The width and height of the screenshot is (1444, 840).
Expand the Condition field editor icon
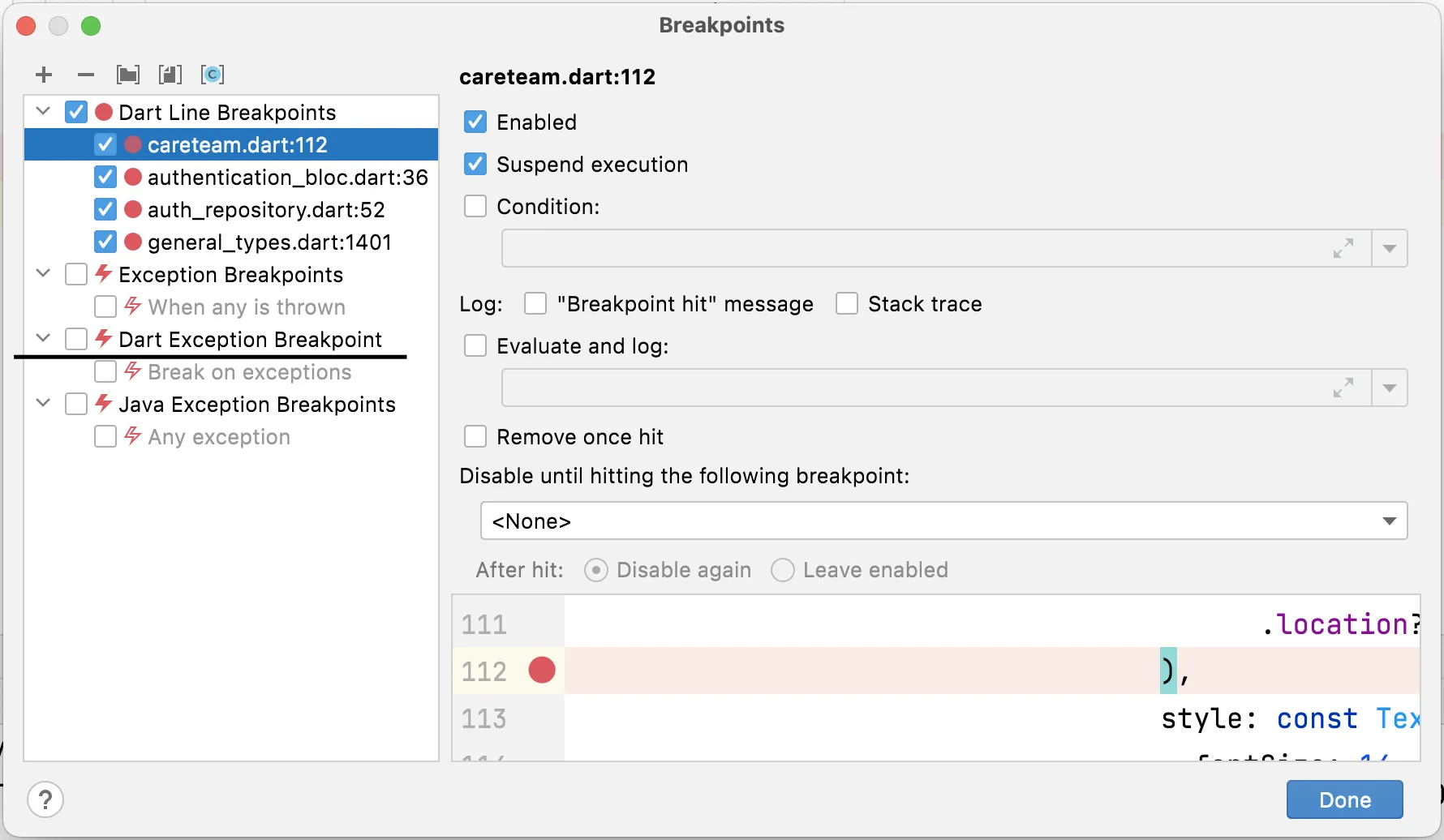click(1343, 248)
